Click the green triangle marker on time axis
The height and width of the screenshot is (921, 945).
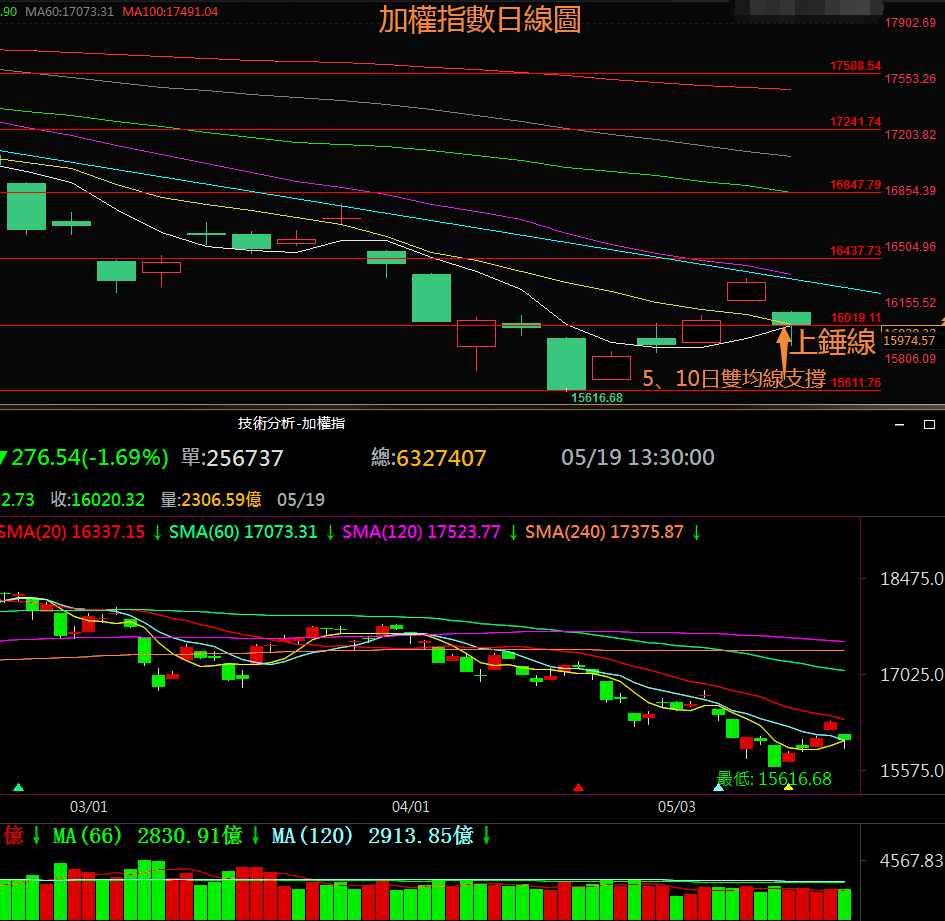pos(18,788)
